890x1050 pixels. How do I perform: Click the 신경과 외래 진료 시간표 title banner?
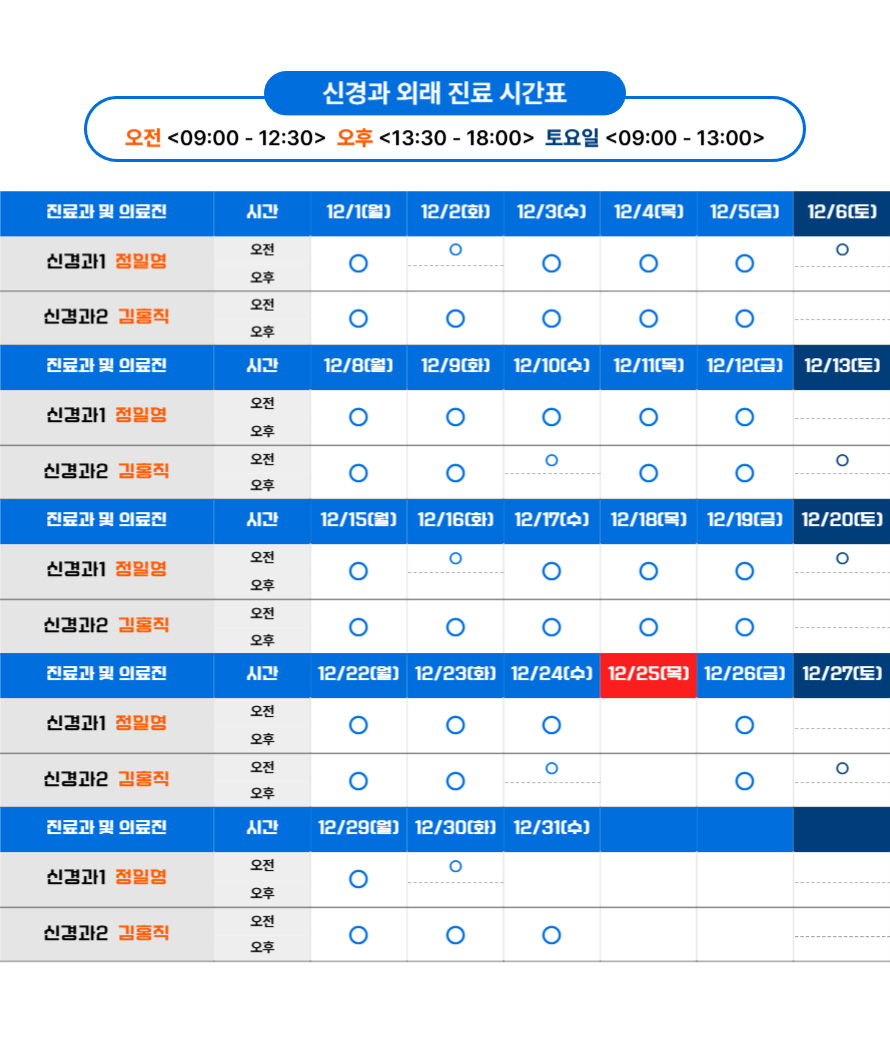click(x=444, y=94)
